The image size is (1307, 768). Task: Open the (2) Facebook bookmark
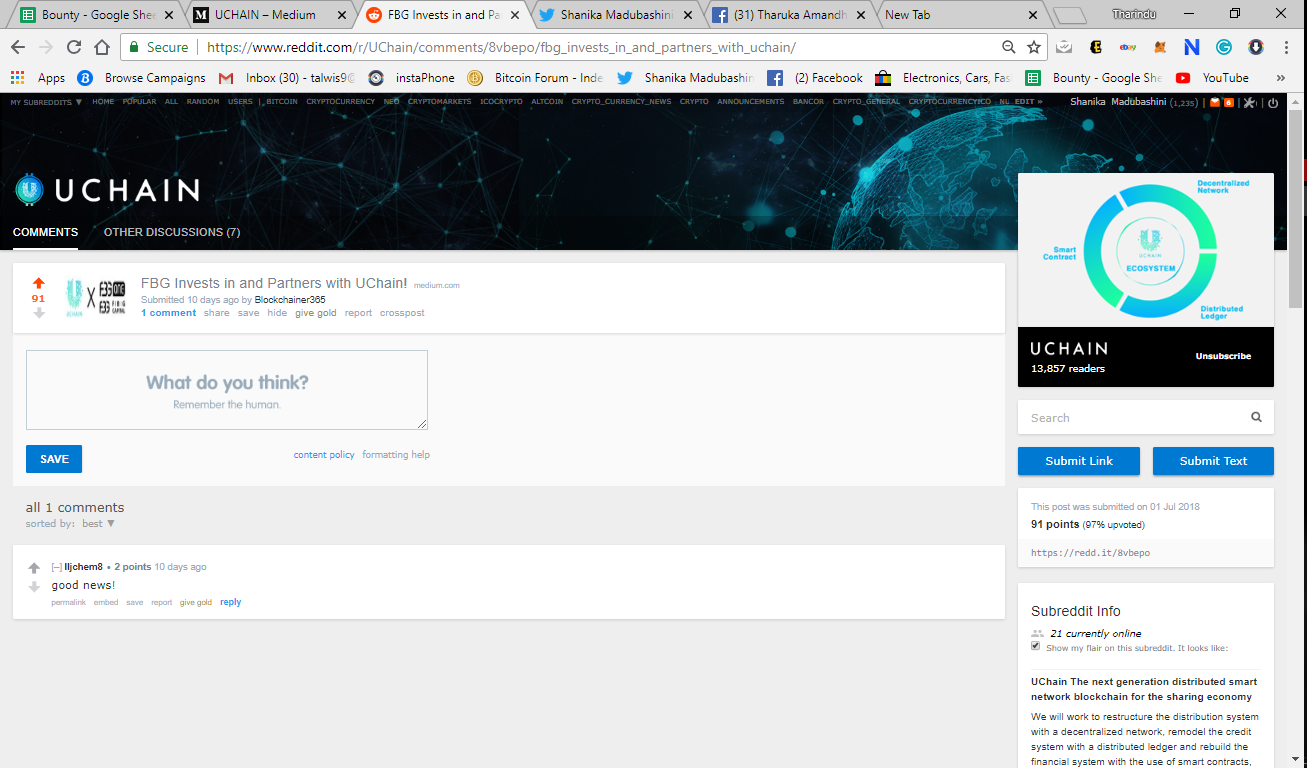815,78
